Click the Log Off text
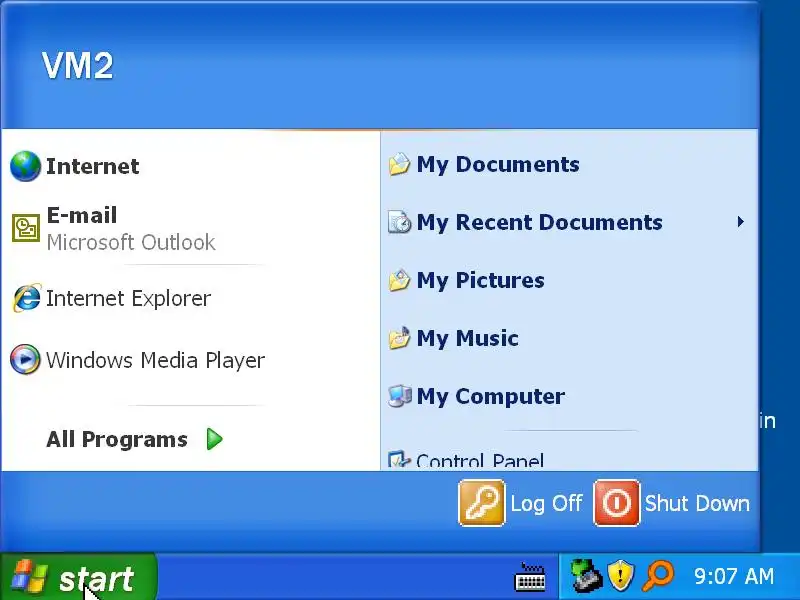This screenshot has width=800, height=600. point(546,504)
